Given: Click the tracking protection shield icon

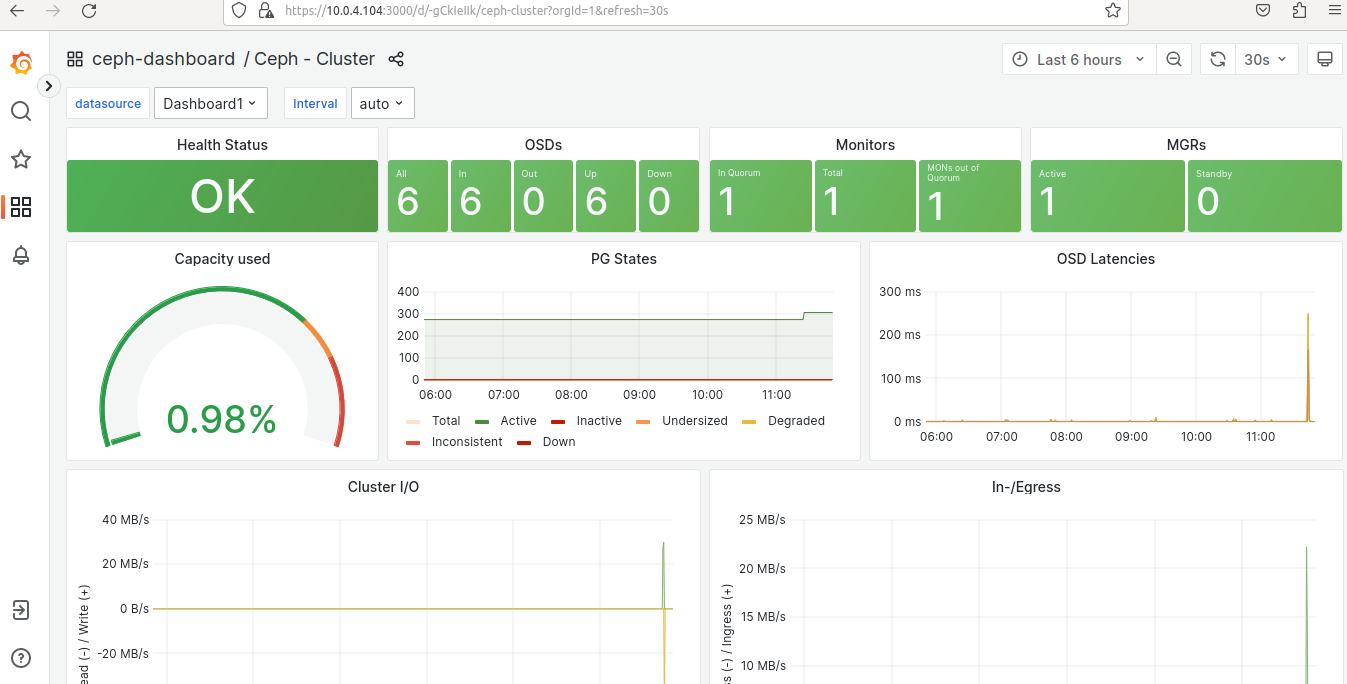Looking at the screenshot, I should [238, 10].
